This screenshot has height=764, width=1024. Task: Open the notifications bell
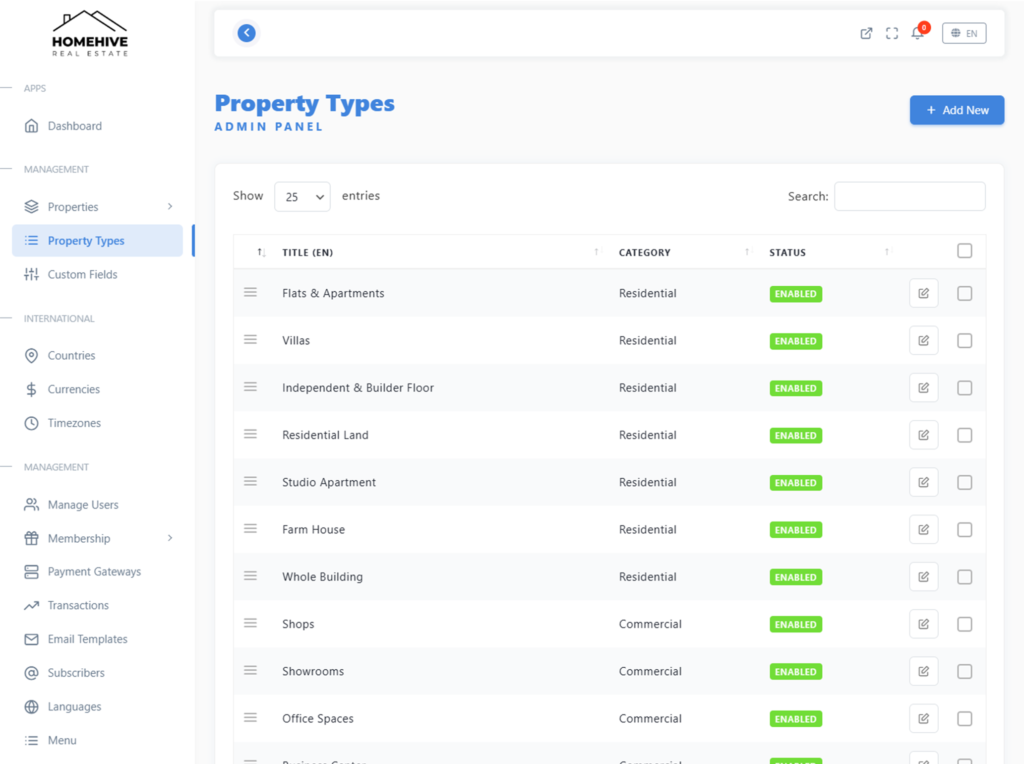(917, 33)
